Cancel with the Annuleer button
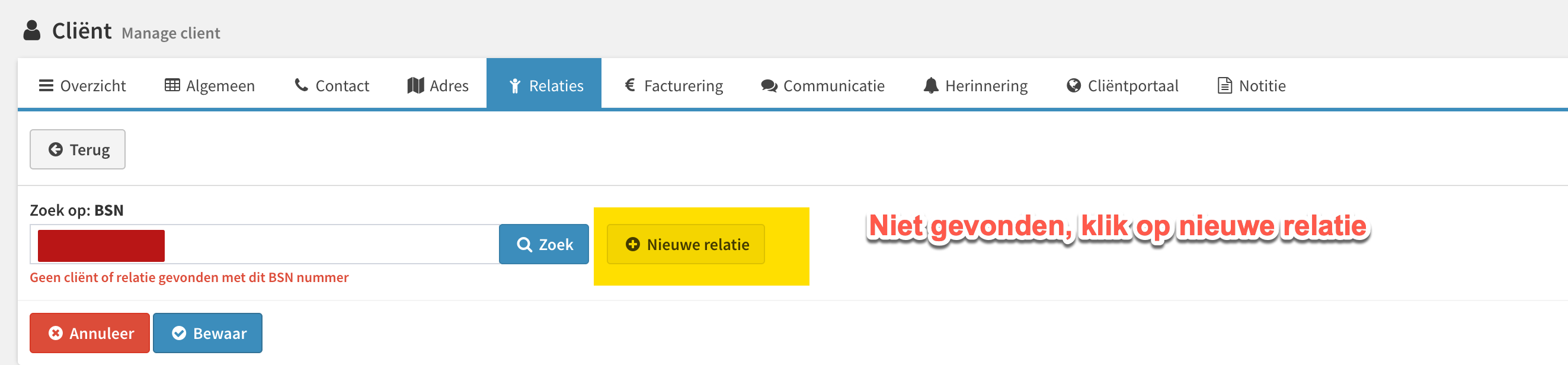 [x=89, y=333]
